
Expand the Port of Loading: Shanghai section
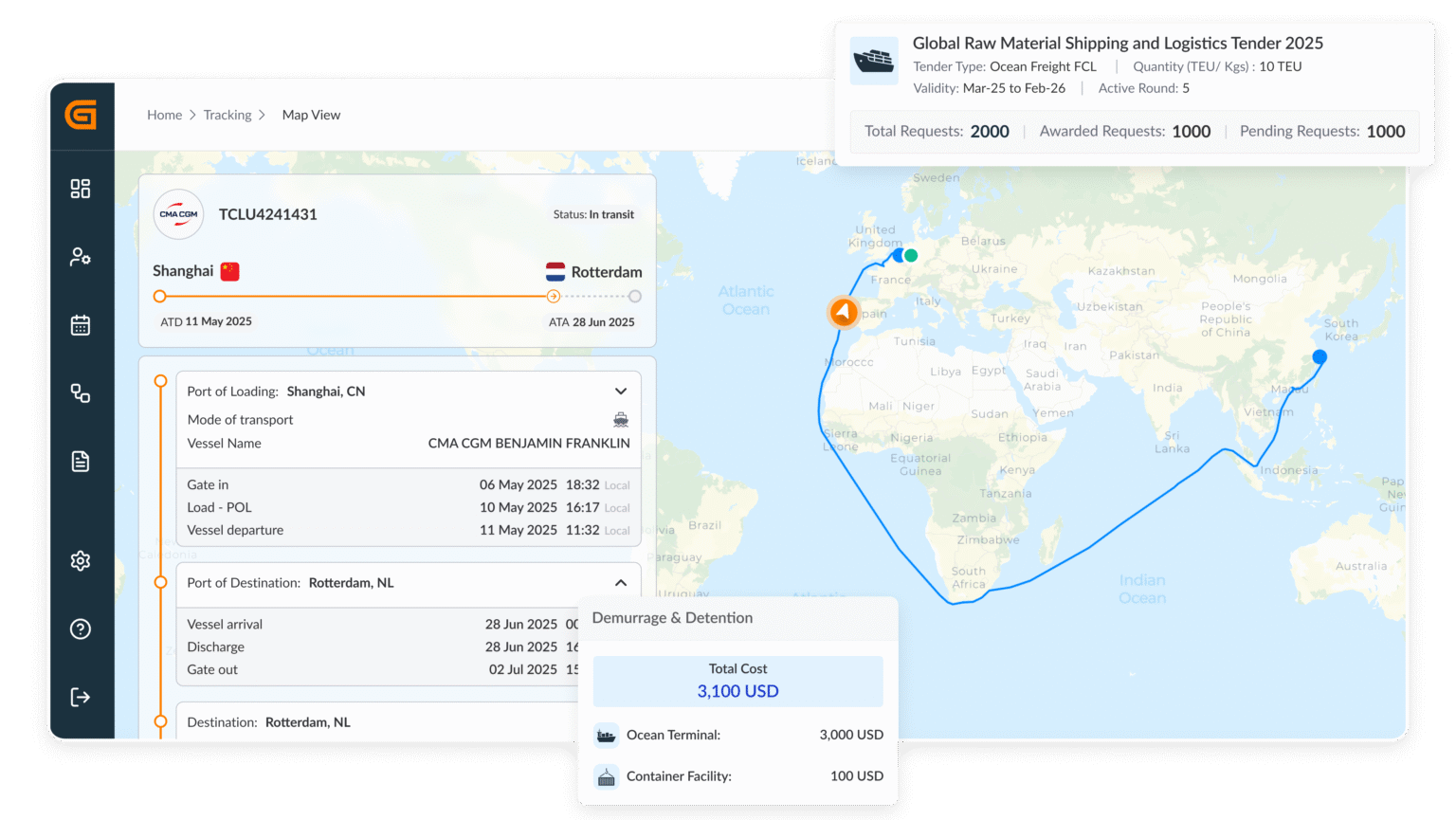click(621, 391)
